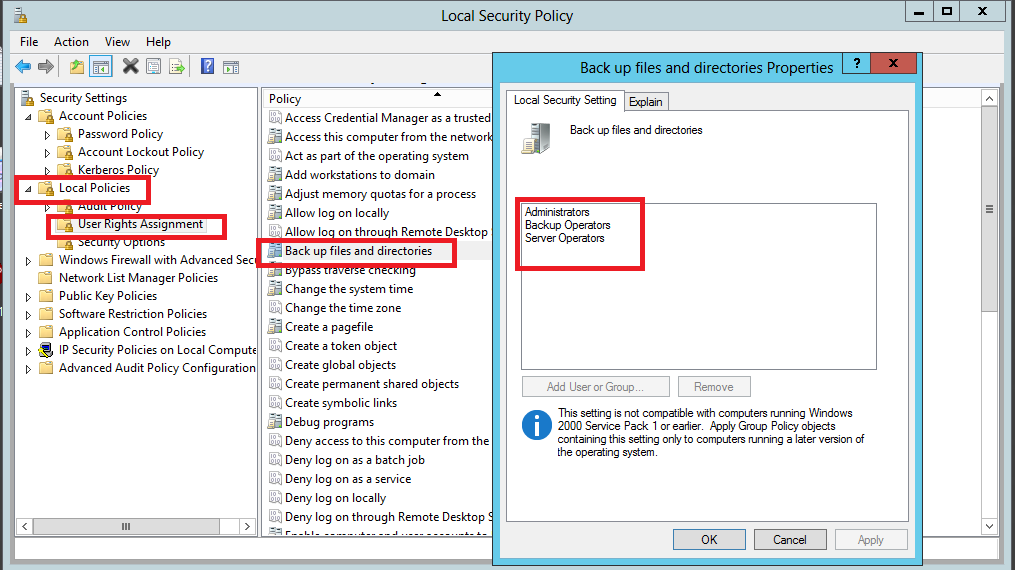The height and width of the screenshot is (570, 1015).
Task: Click Cancel in the Properties dialog
Action: [790, 540]
